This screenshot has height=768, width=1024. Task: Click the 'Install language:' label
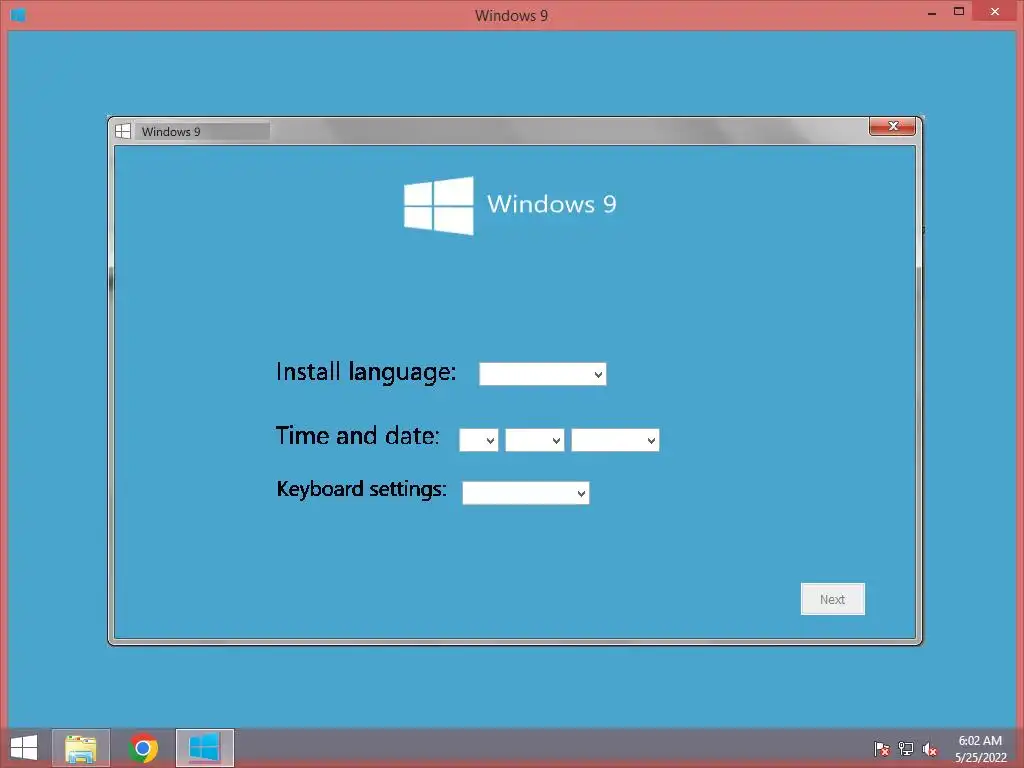point(366,372)
